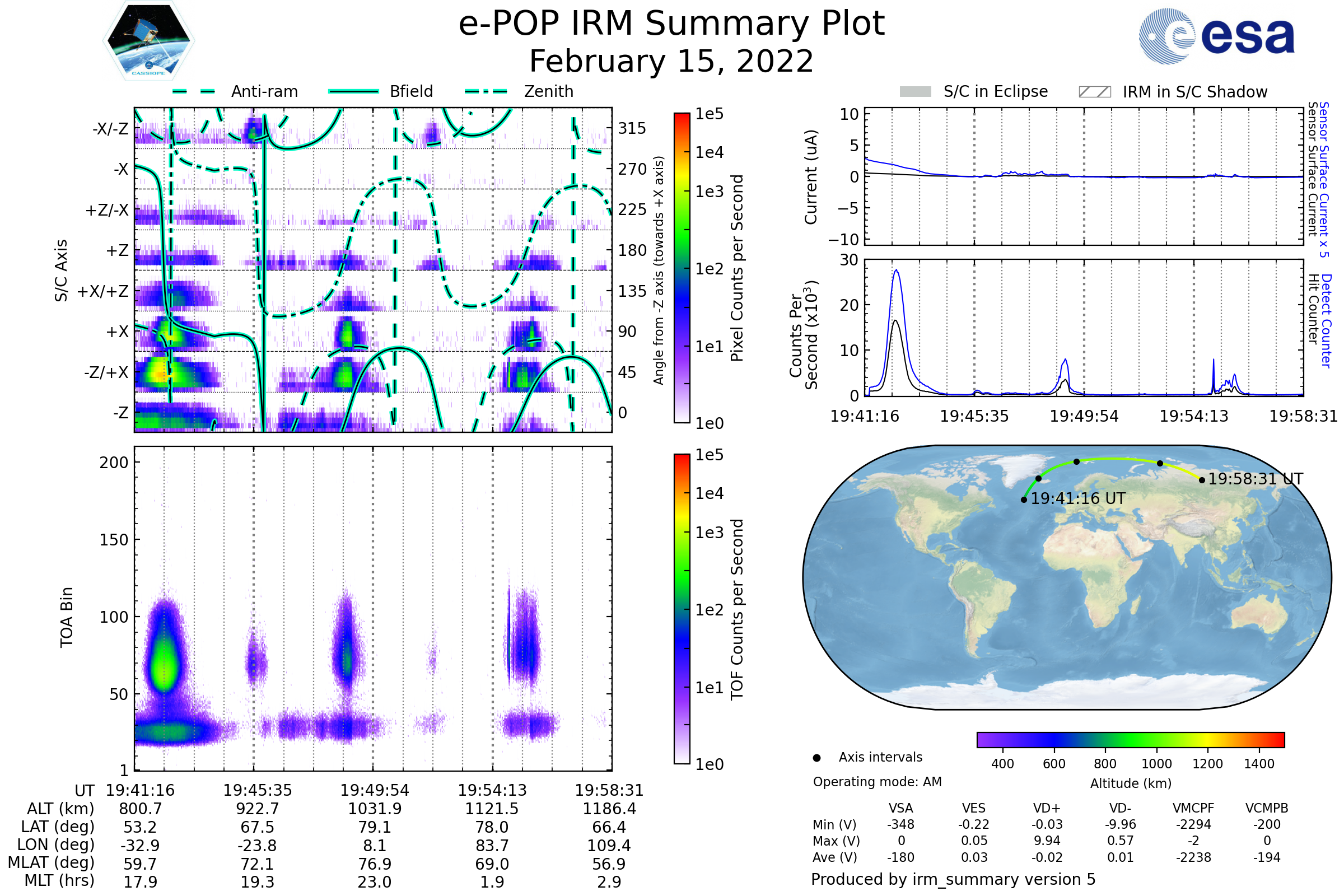Click the Produced by irm_summary version 5 text
The height and width of the screenshot is (896, 1344).
[x=953, y=879]
